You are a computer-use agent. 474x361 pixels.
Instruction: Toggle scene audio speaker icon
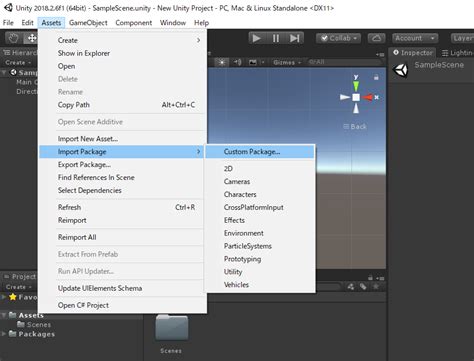pos(237,62)
